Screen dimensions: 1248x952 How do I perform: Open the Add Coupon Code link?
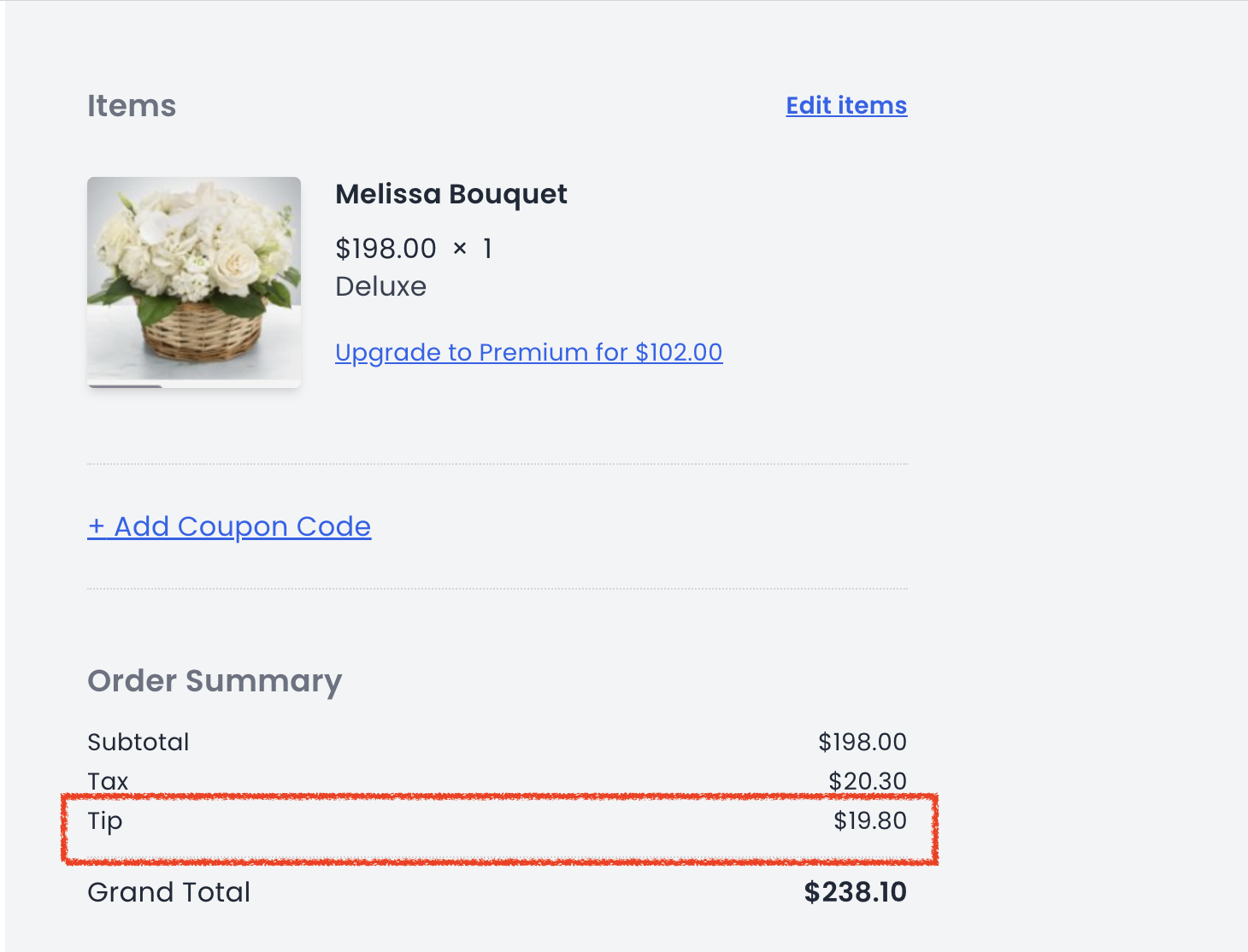(229, 526)
